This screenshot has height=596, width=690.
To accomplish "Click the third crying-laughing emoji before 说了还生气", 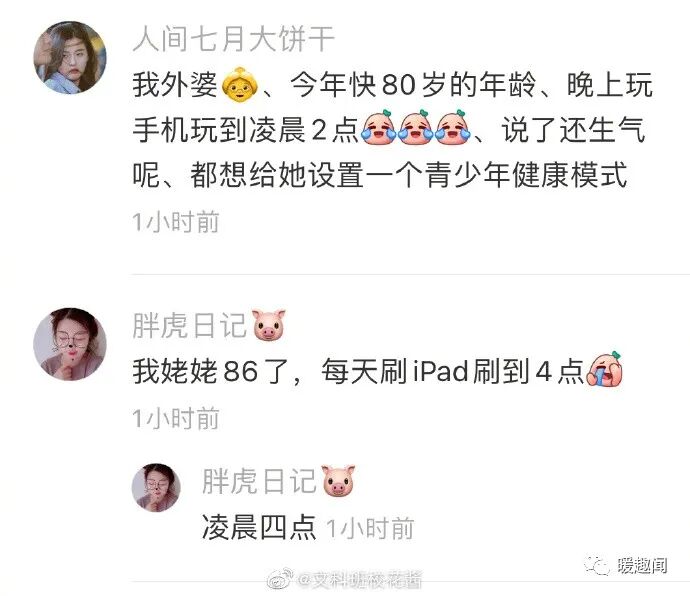I will 453,128.
